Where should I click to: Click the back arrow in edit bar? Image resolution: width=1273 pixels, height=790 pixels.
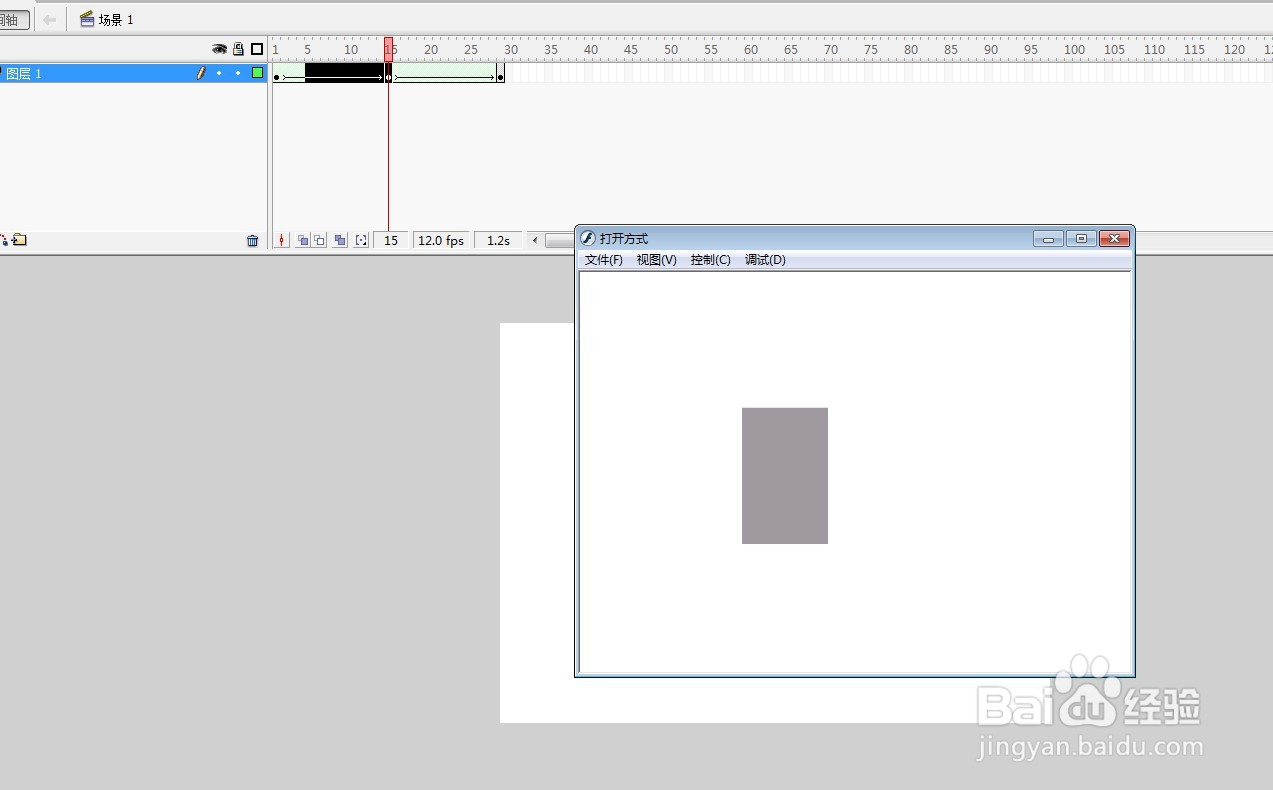click(49, 19)
